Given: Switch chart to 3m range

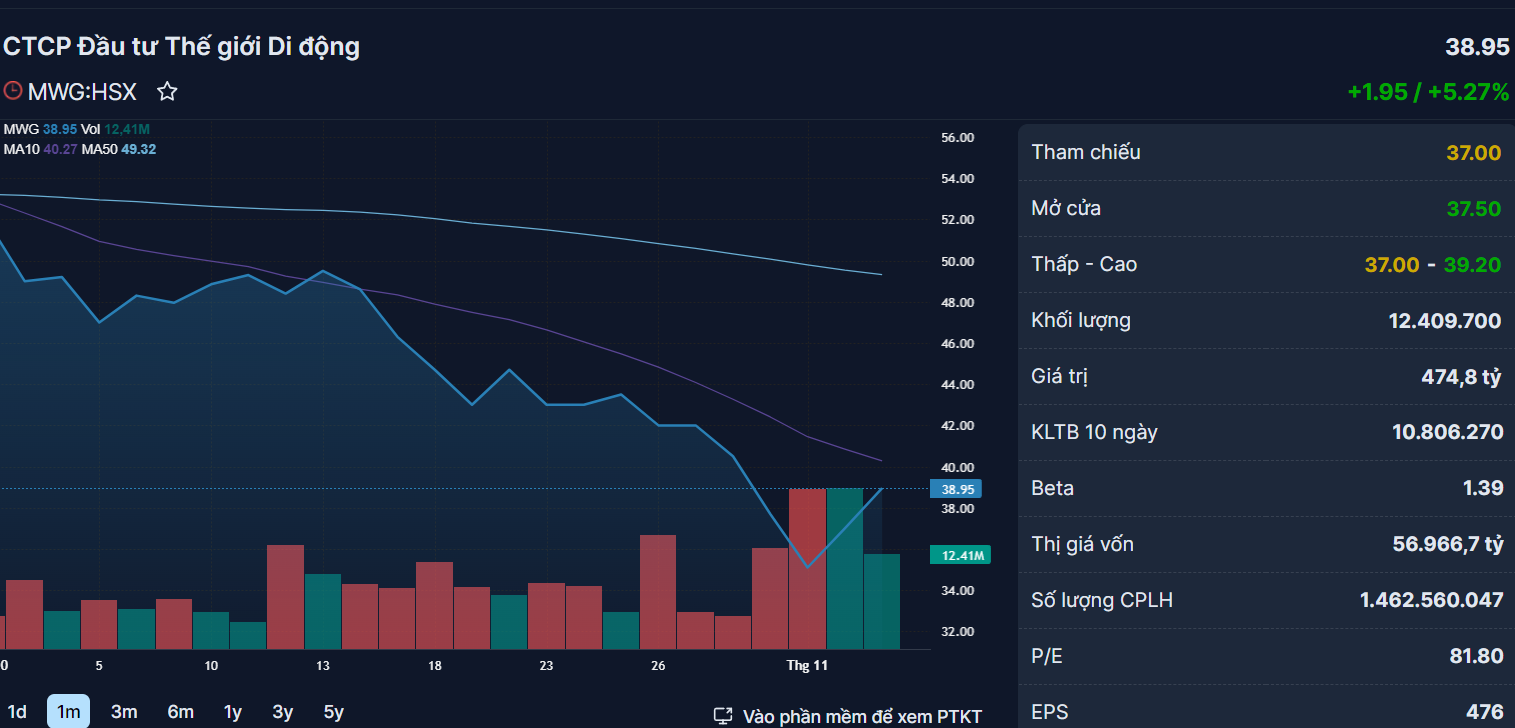Looking at the screenshot, I should click(x=124, y=712).
